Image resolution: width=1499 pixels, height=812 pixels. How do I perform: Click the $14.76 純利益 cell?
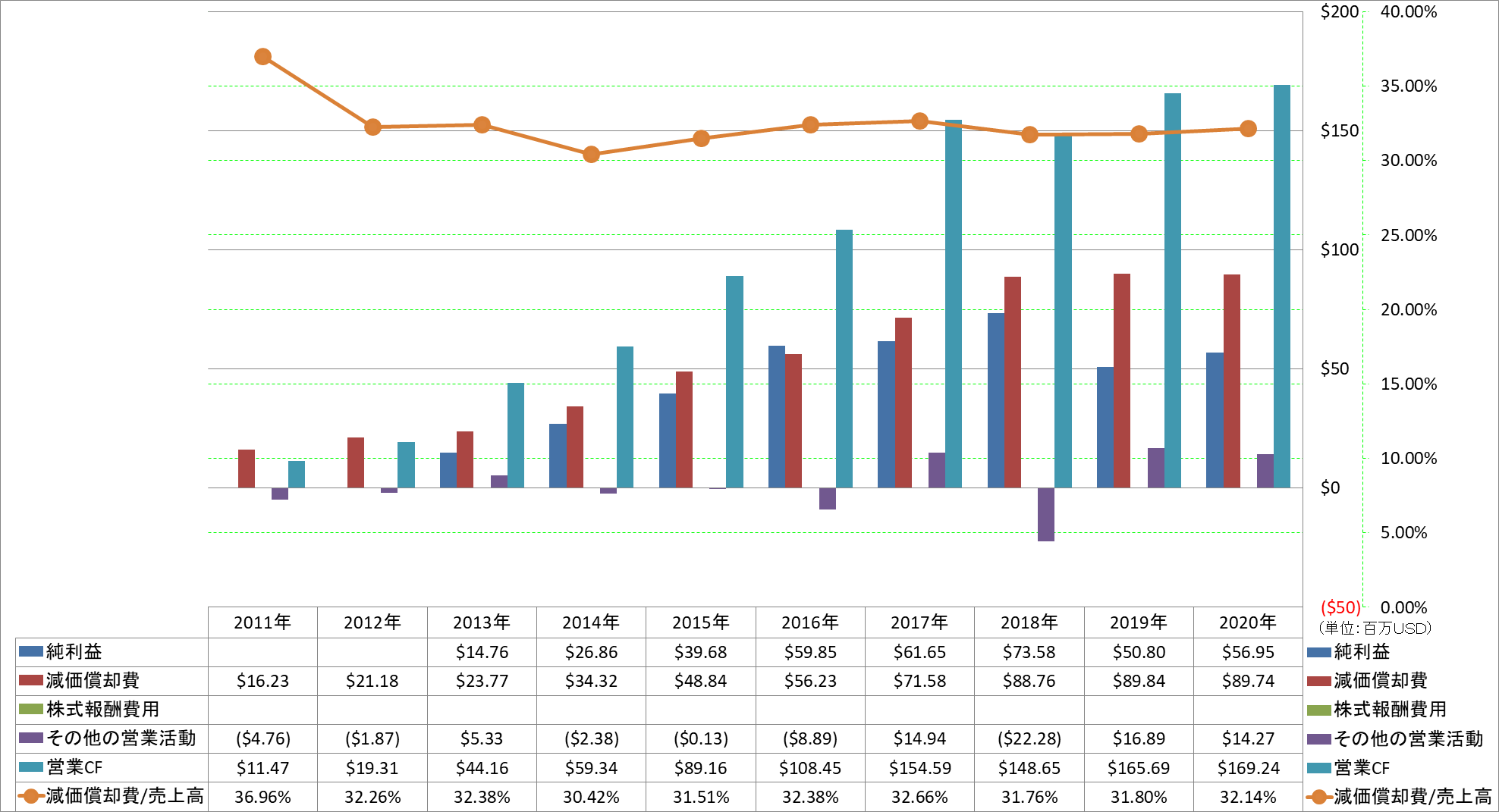point(482,652)
